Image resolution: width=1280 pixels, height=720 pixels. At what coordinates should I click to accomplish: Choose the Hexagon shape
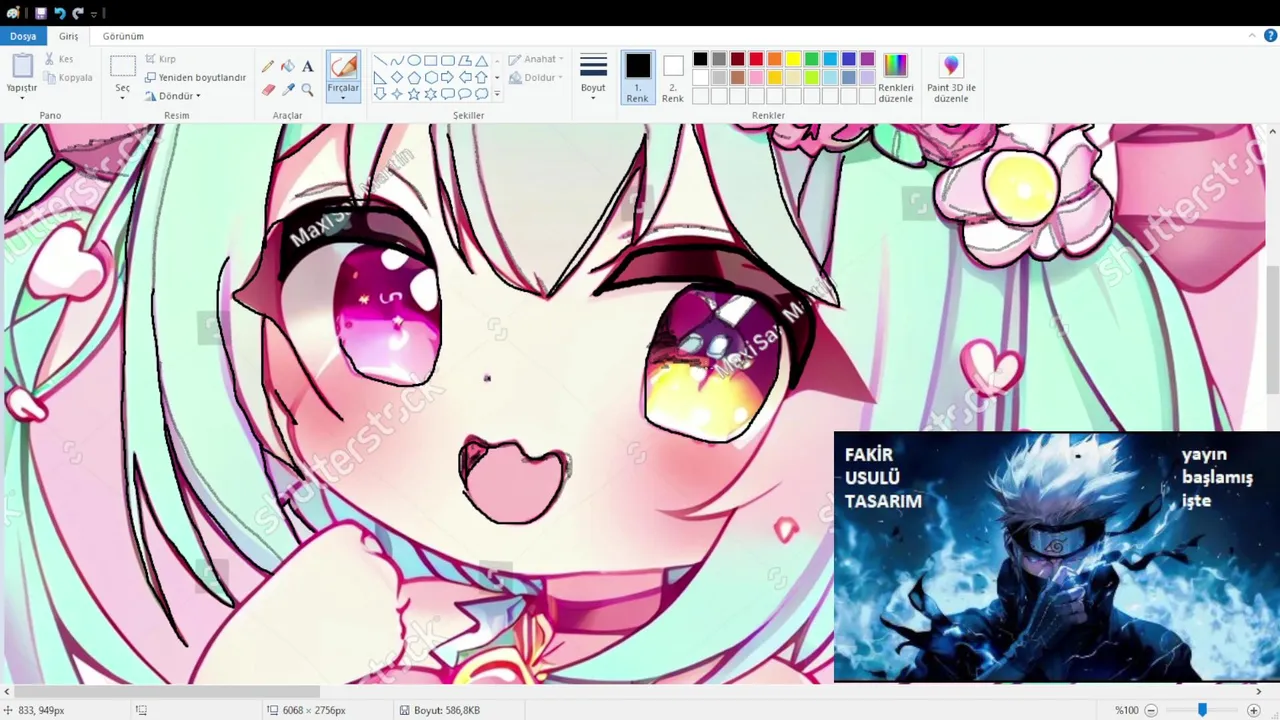pyautogui.click(x=431, y=77)
